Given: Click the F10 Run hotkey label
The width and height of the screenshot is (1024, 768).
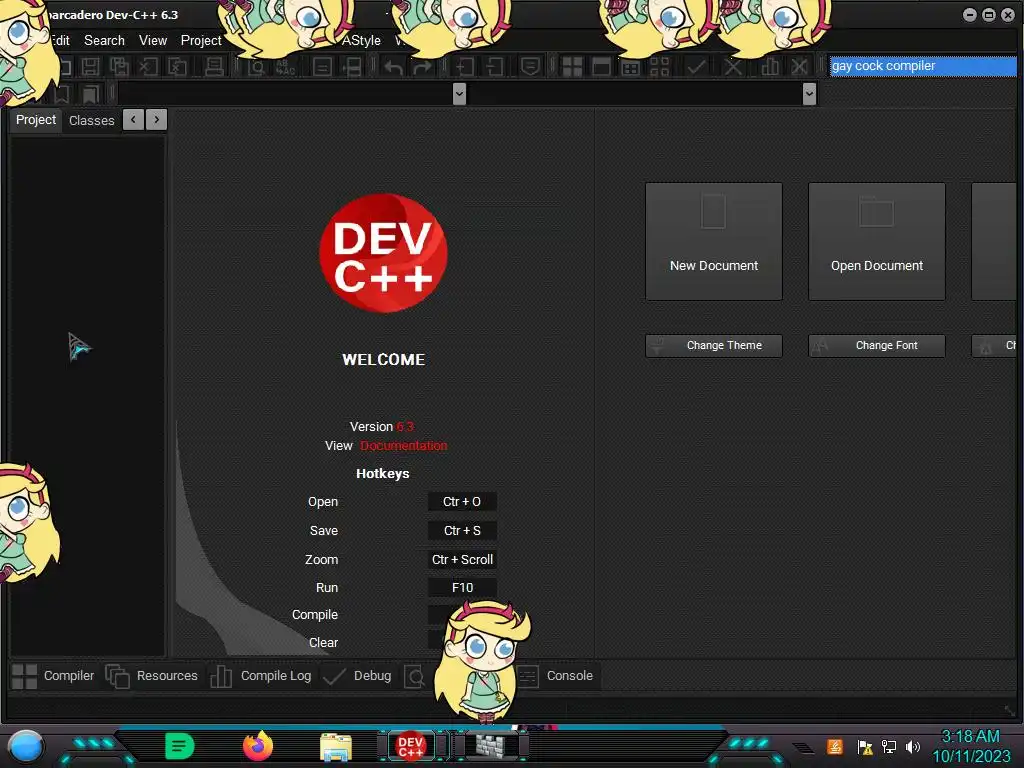Looking at the screenshot, I should 462,588.
